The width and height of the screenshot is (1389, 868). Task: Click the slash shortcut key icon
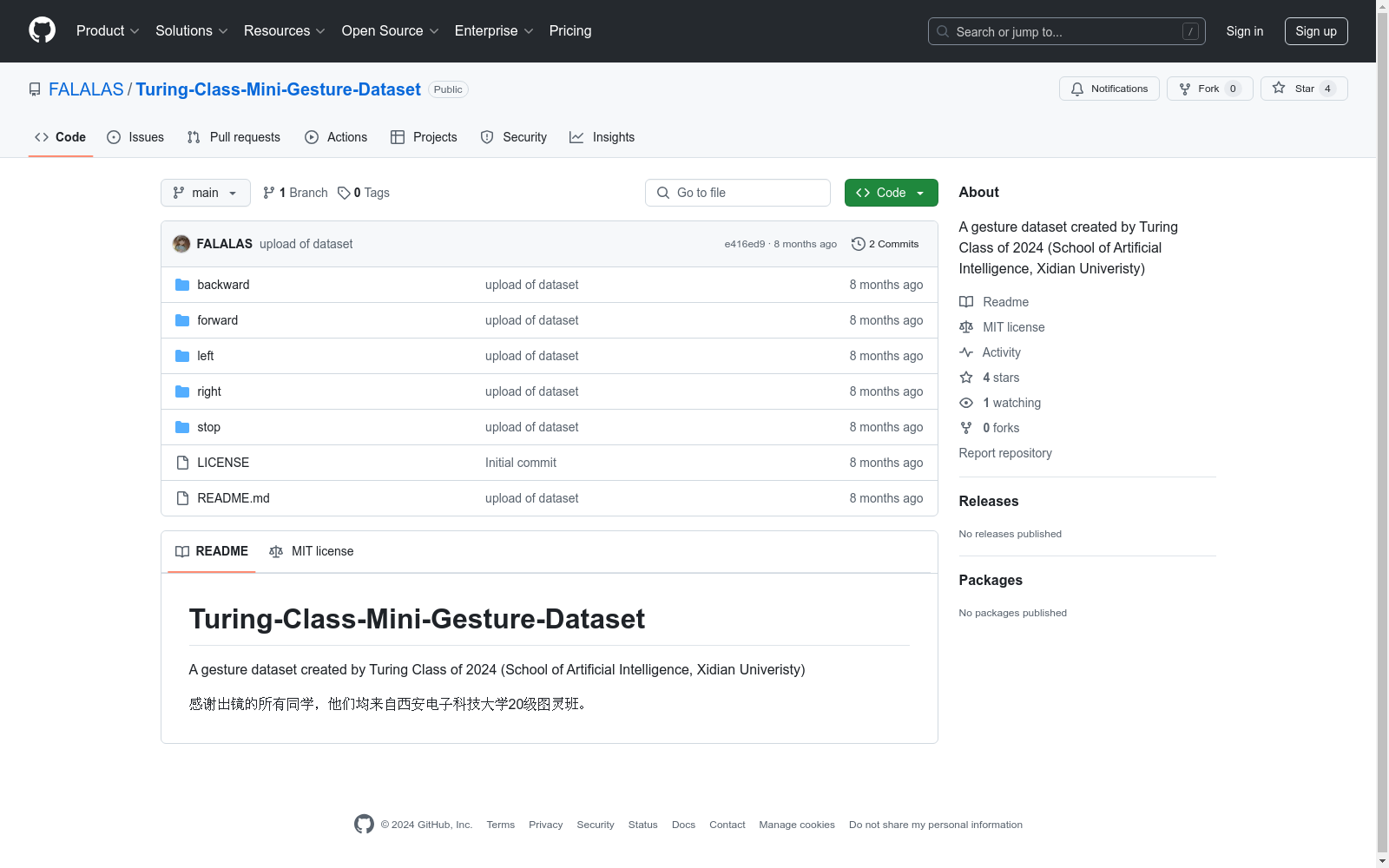pos(1190,31)
